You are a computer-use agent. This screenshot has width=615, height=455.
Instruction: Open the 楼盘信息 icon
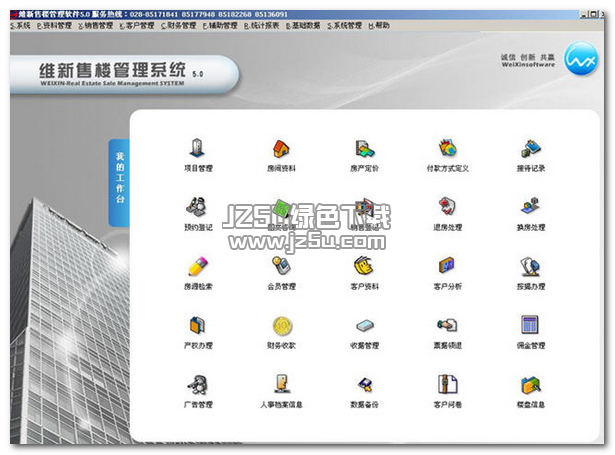pos(531,385)
